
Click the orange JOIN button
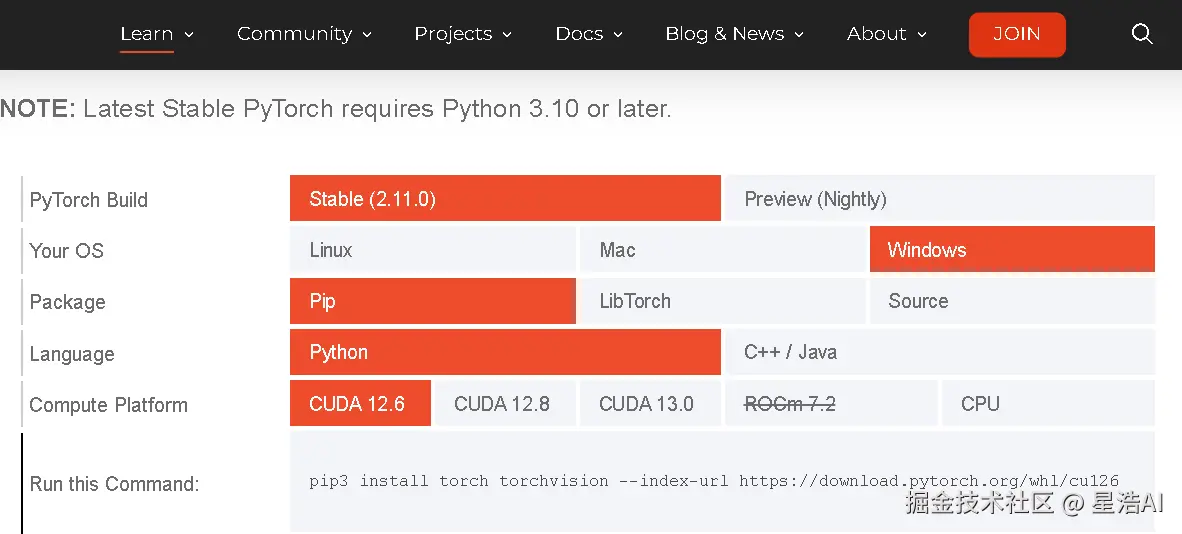(x=1017, y=34)
